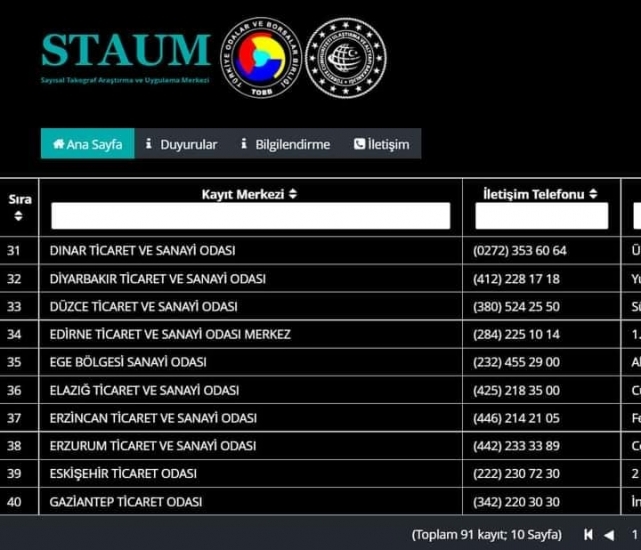The image size is (641, 550).
Task: Click the Toplam 91 kayıt summary text
Action: [x=486, y=534]
